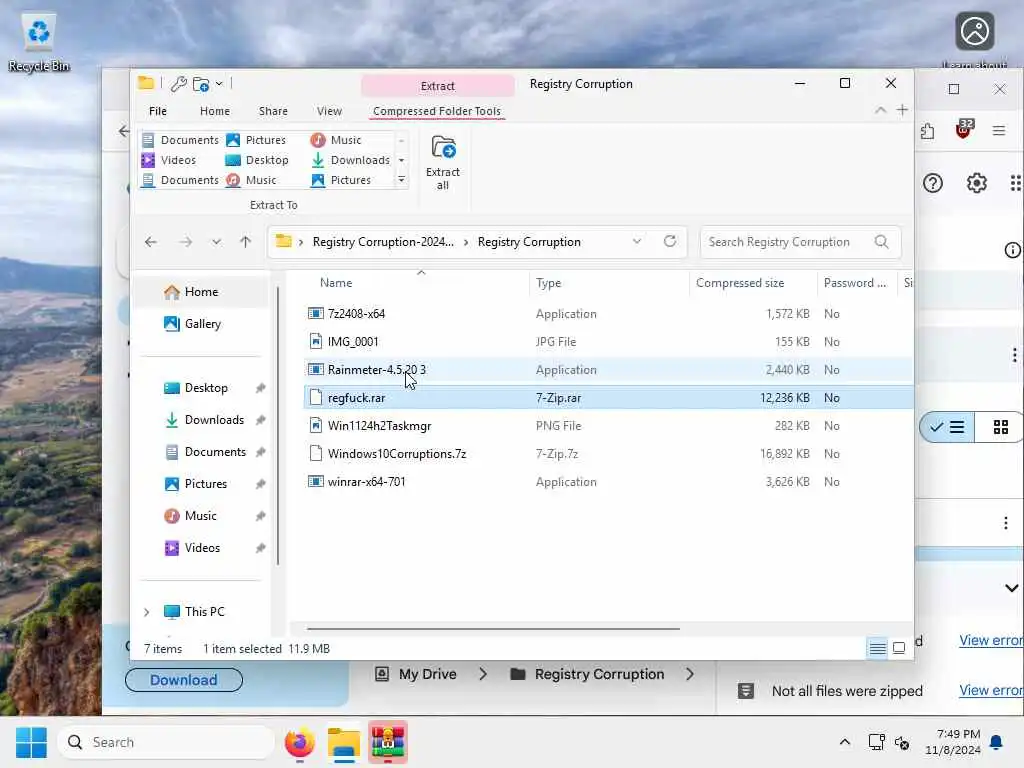
Task: Select regfuck.rar archive row
Action: [x=609, y=398]
